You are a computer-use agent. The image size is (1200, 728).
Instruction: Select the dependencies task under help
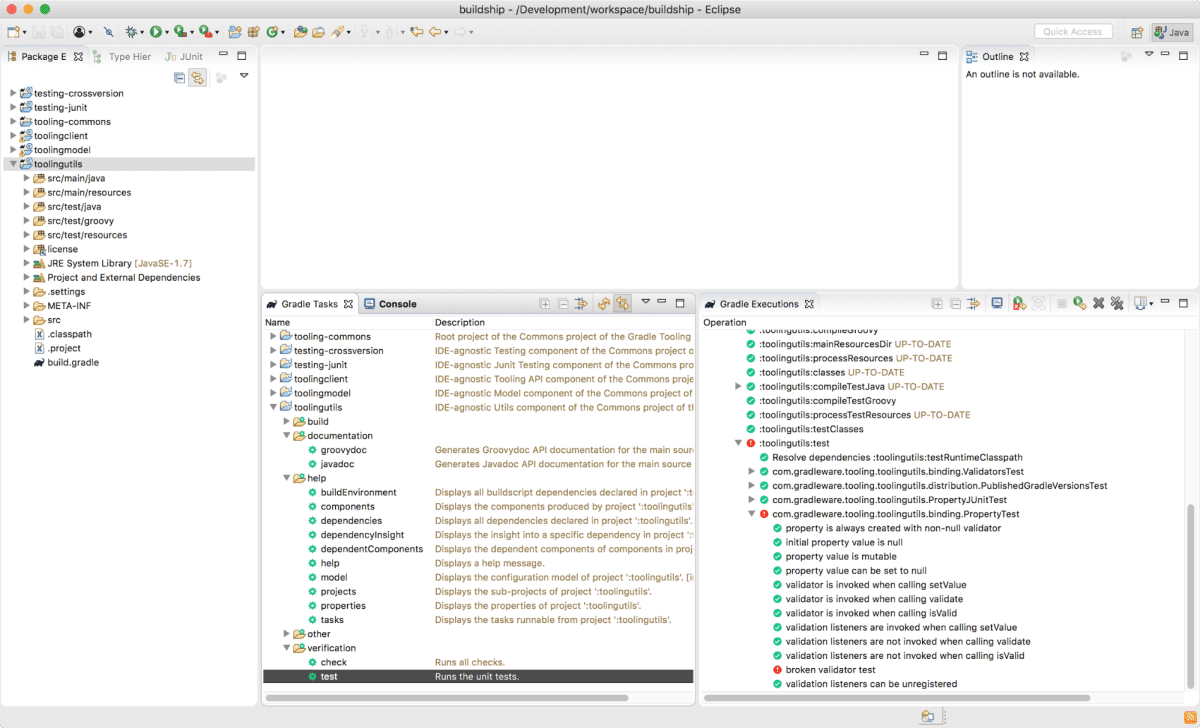pos(351,521)
